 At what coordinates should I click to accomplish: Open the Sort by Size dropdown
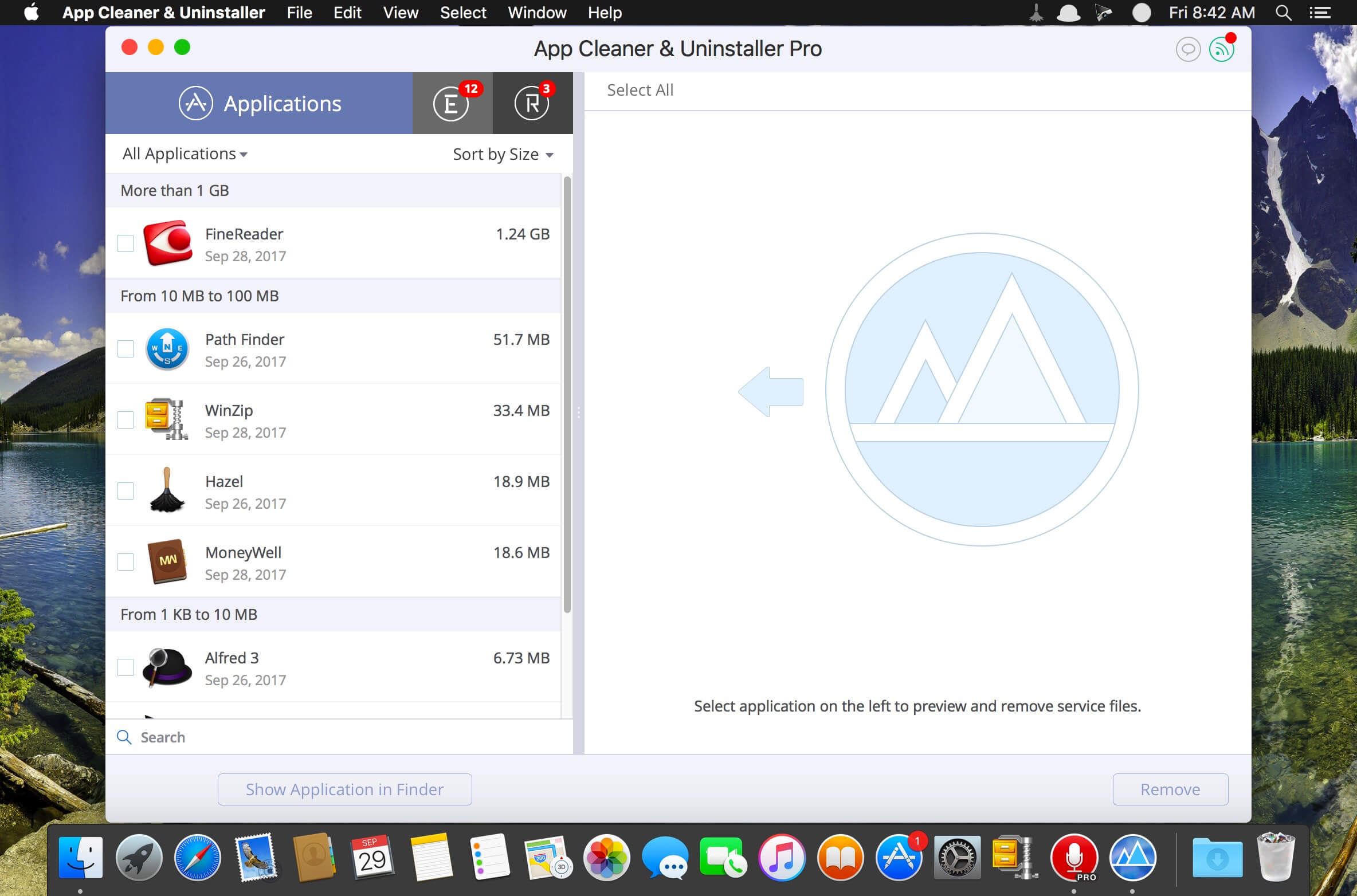click(x=503, y=154)
